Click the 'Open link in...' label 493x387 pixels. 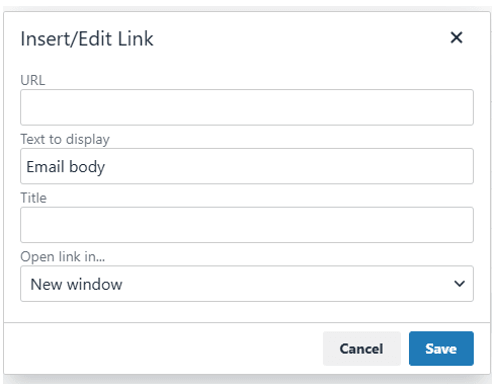tap(63, 257)
